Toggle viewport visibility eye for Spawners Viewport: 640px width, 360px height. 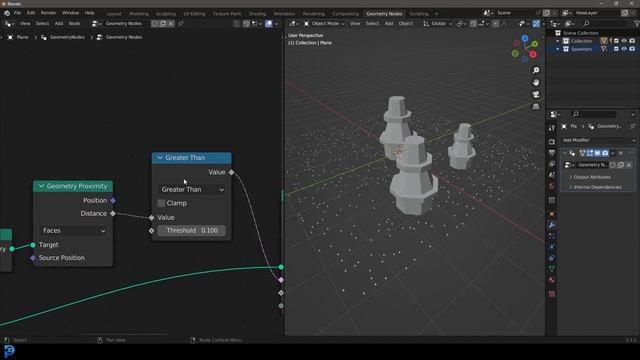coord(624,49)
